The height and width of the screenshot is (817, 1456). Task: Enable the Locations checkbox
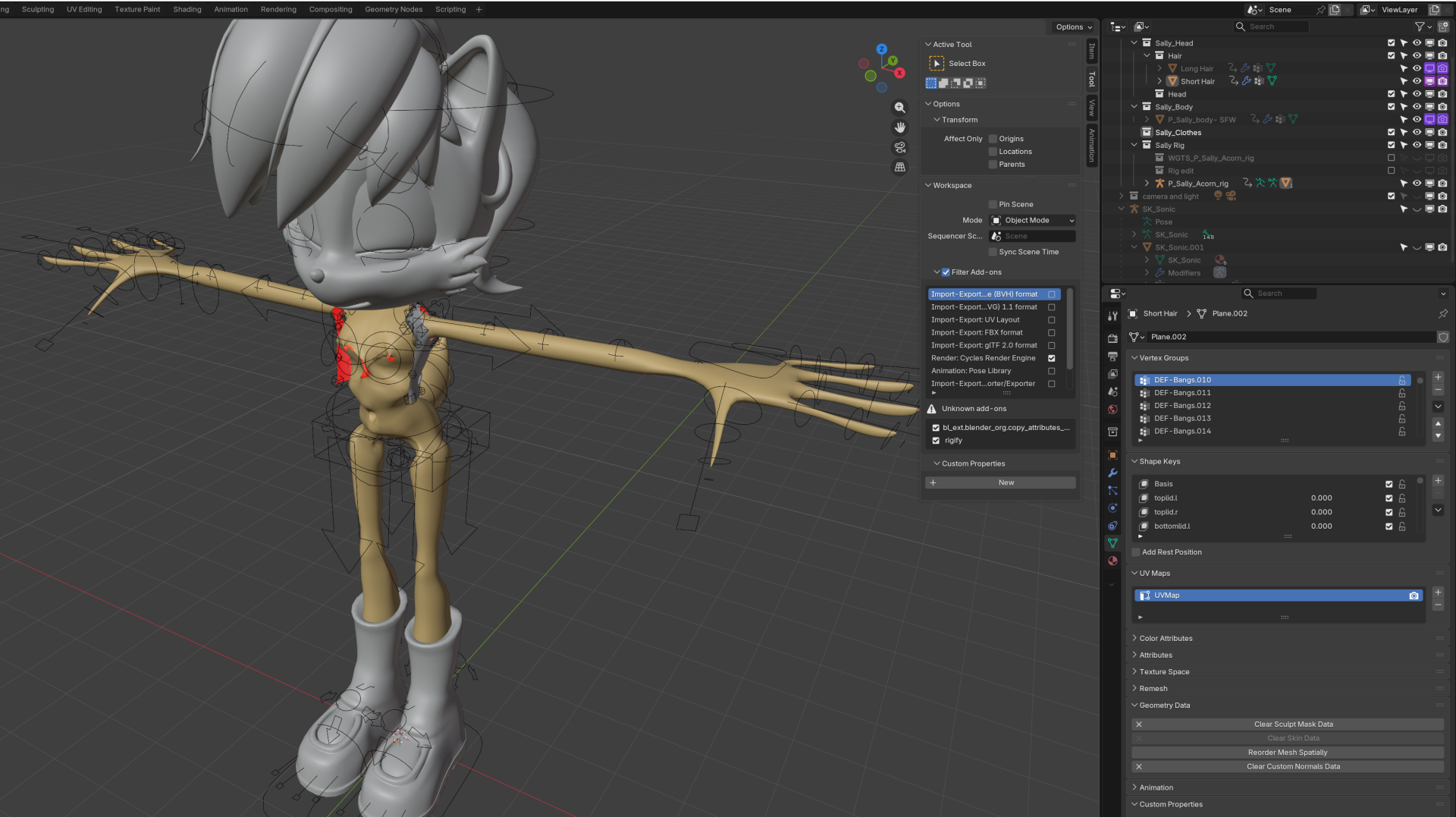993,152
